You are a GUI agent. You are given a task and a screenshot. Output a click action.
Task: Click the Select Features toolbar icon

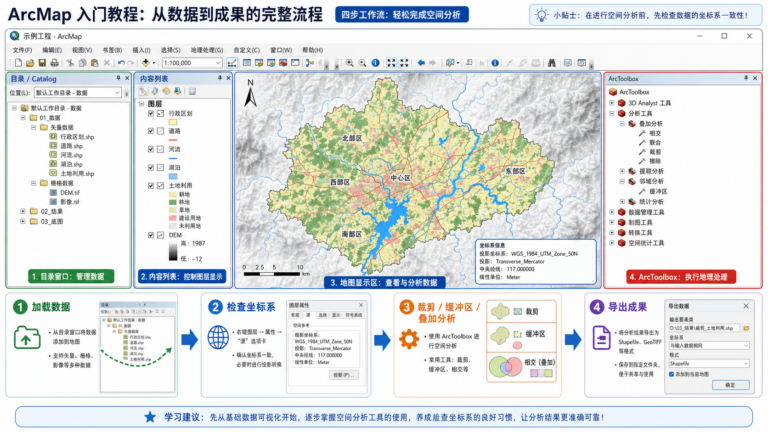pos(450,63)
